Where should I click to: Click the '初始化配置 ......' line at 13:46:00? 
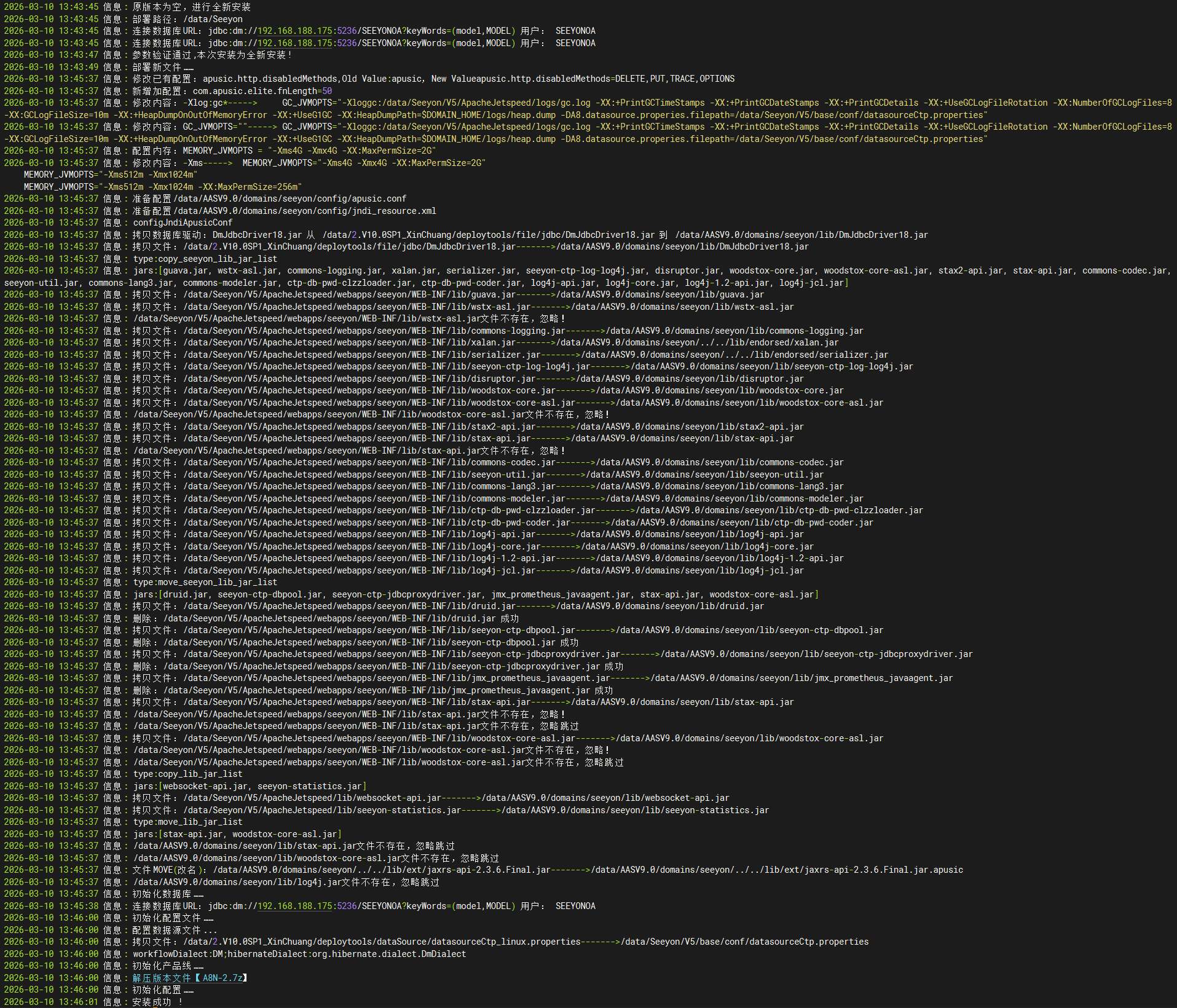click(163, 990)
